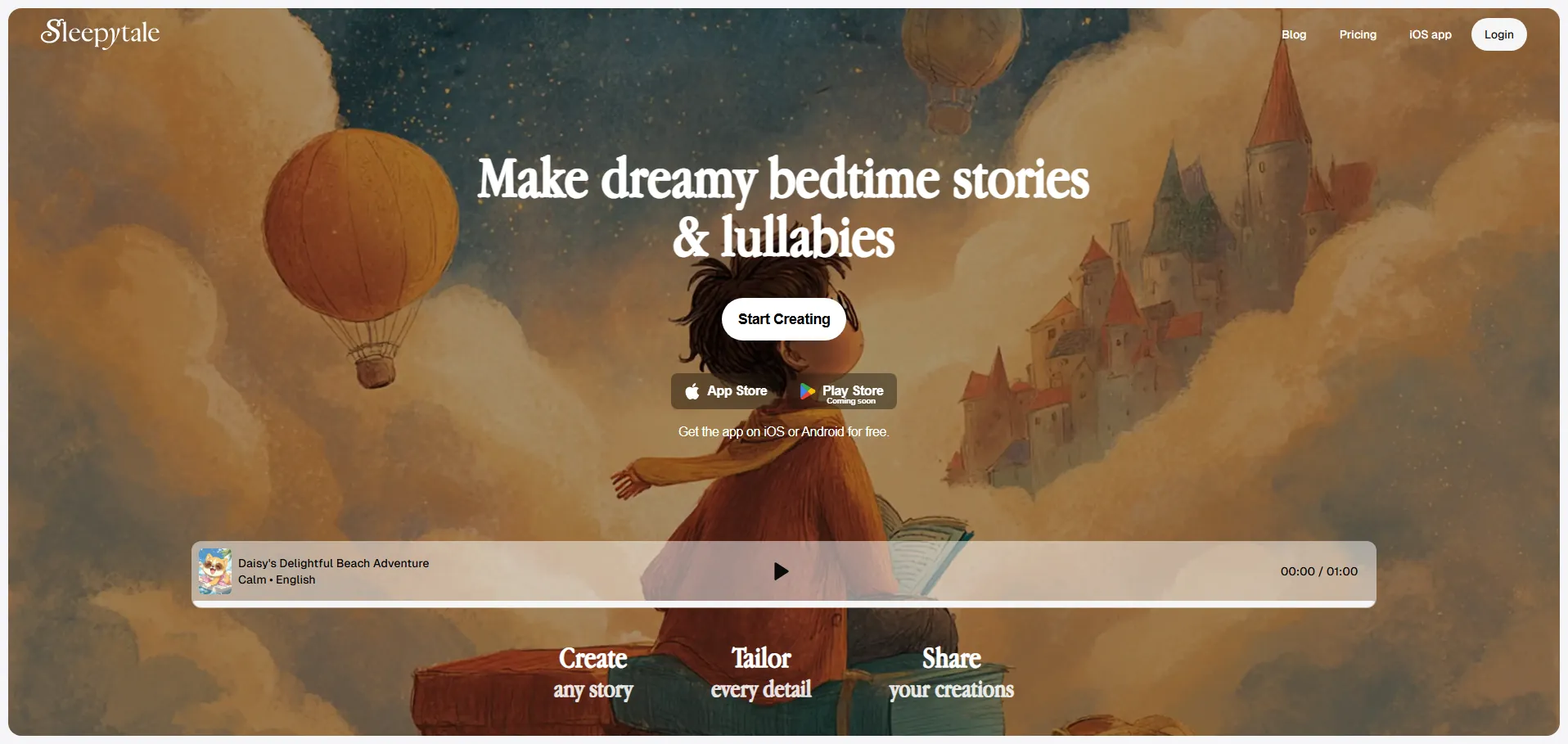The image size is (1568, 744).
Task: Click the App Store badge text
Action: pos(737,391)
